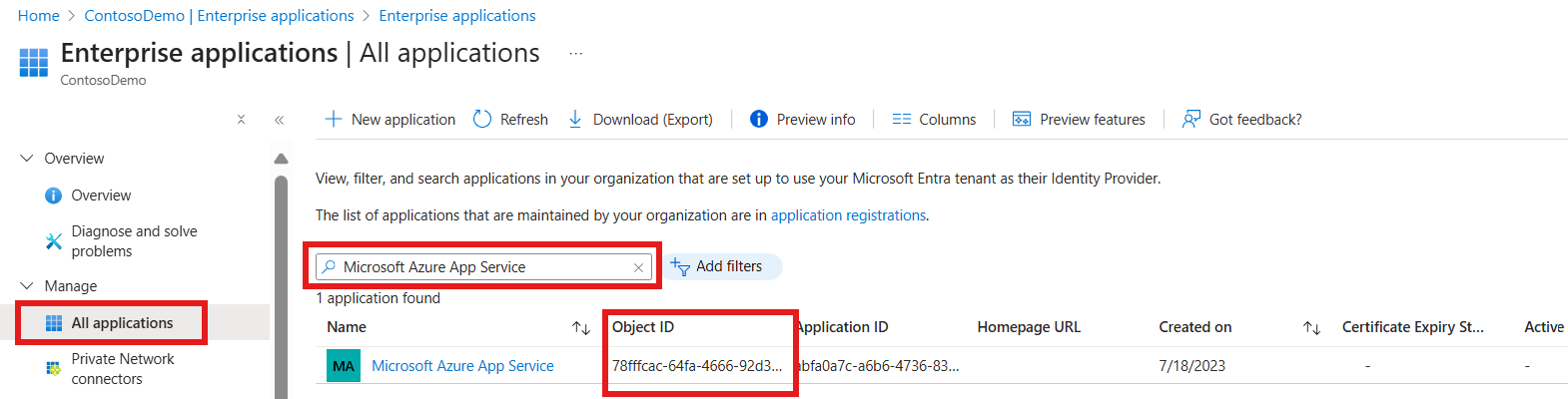Open ContosoDemo | Enterprise applications breadcrumb
1568x399 pixels.
tap(220, 16)
